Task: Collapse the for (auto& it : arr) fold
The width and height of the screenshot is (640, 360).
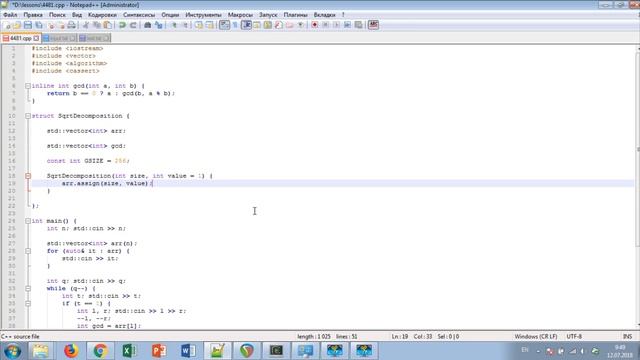Action: click(x=28, y=251)
